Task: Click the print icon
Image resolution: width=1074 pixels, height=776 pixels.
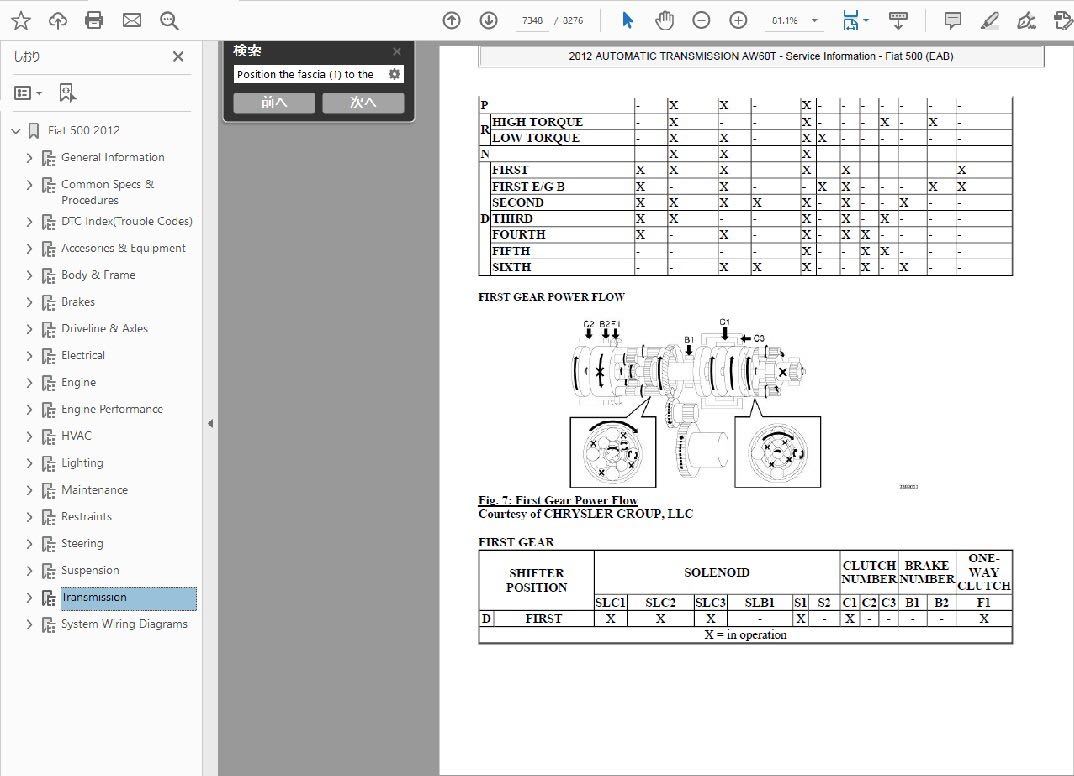Action: point(94,20)
